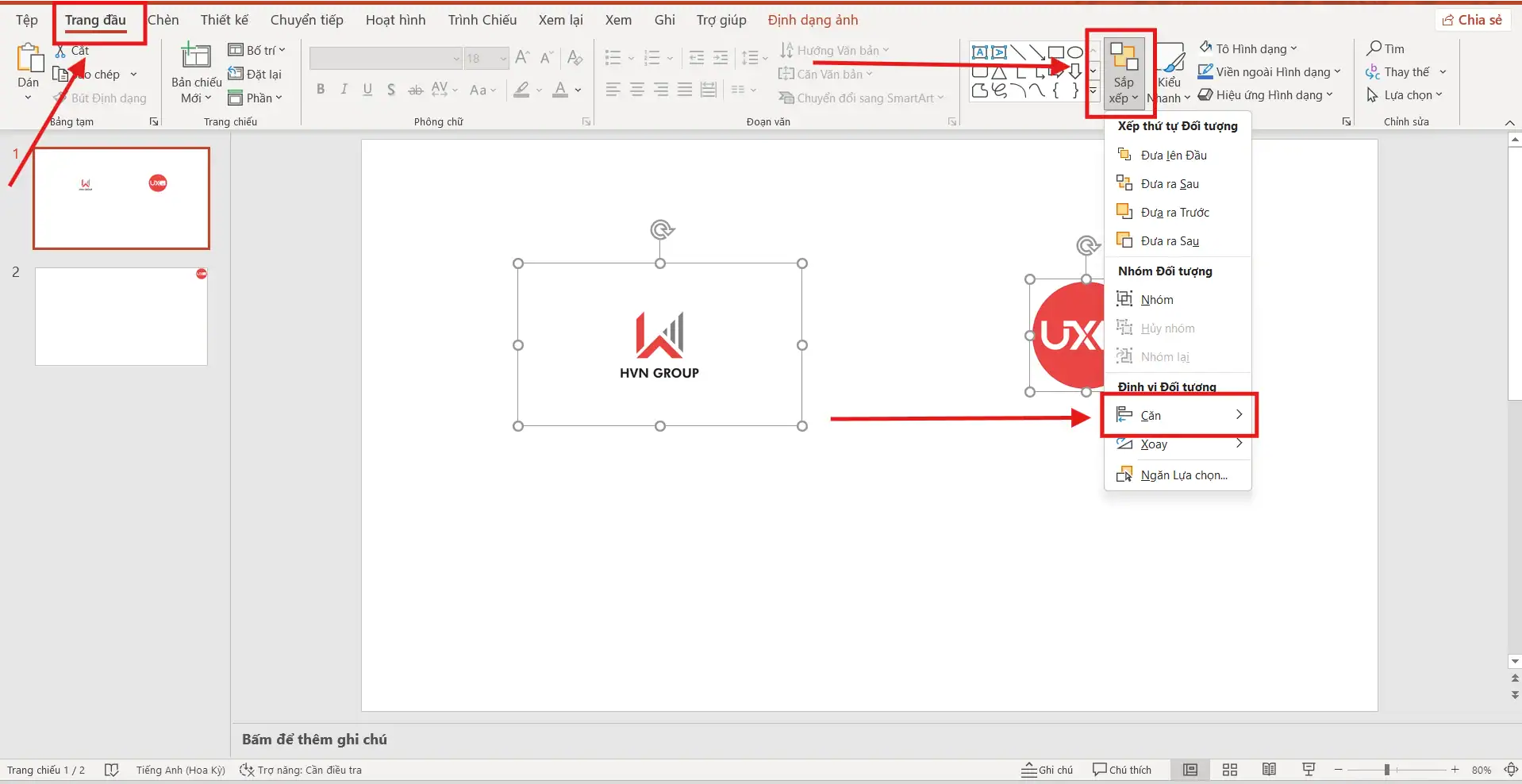Toggle Bold formatting
1522x784 pixels.
coord(321,90)
